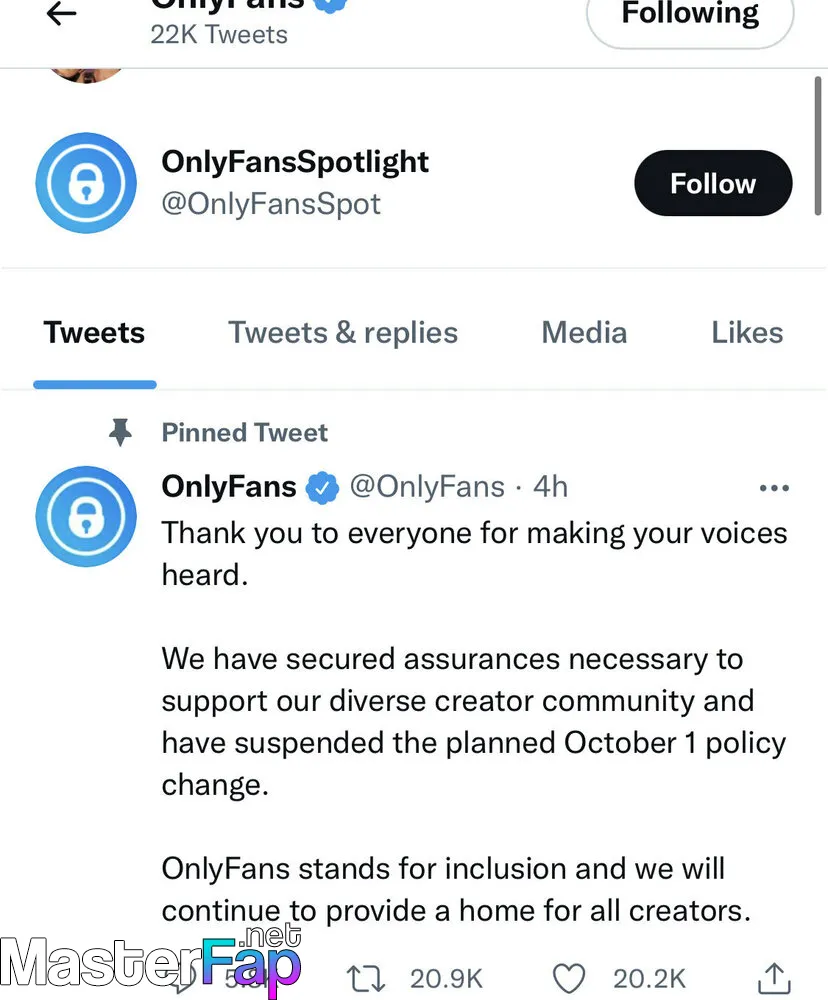Toggle the Following button at top
This screenshot has height=1000, width=828.
point(690,16)
